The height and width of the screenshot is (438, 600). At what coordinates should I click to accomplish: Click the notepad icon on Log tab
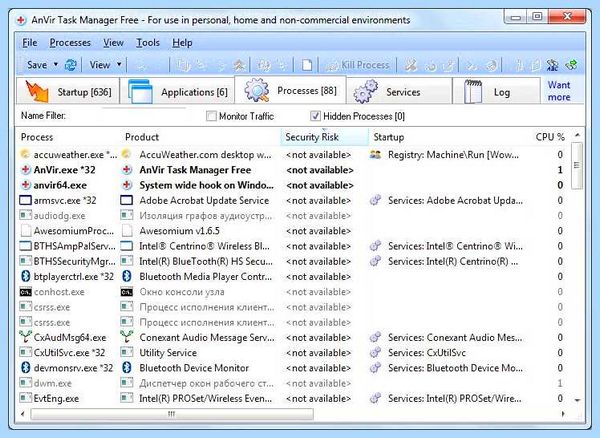tap(473, 91)
